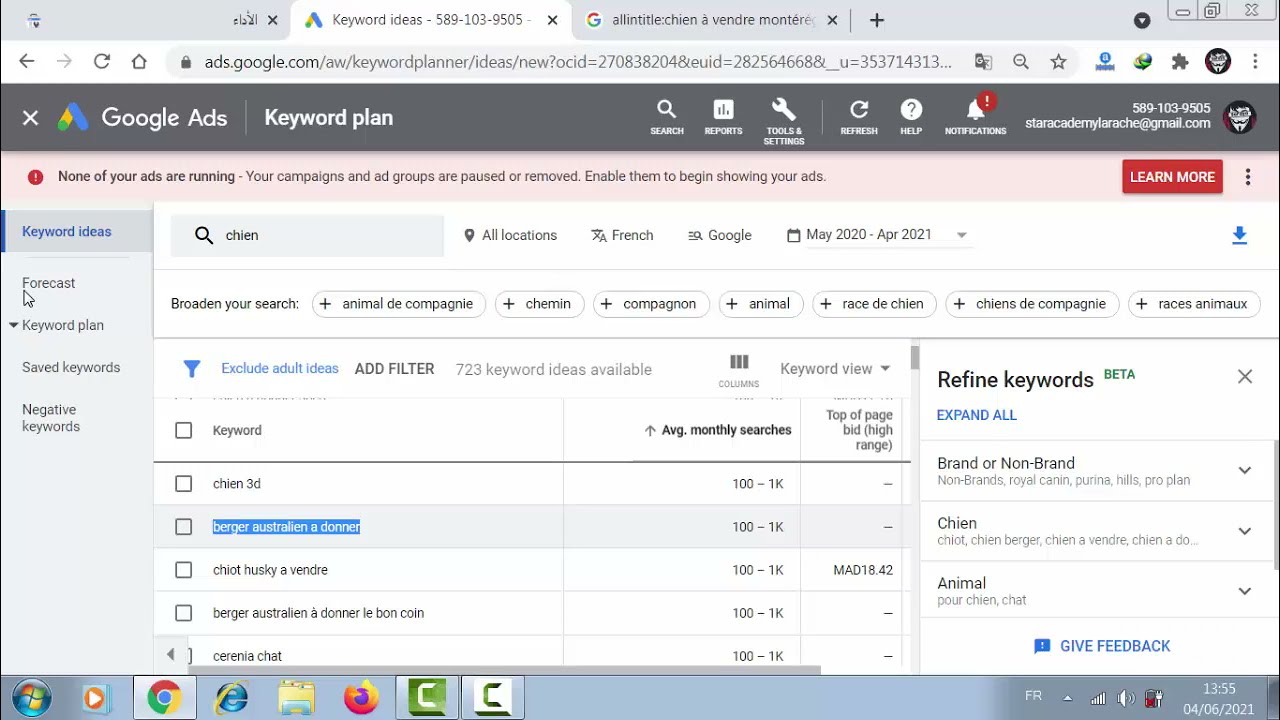Click ADD FILTER

394,369
